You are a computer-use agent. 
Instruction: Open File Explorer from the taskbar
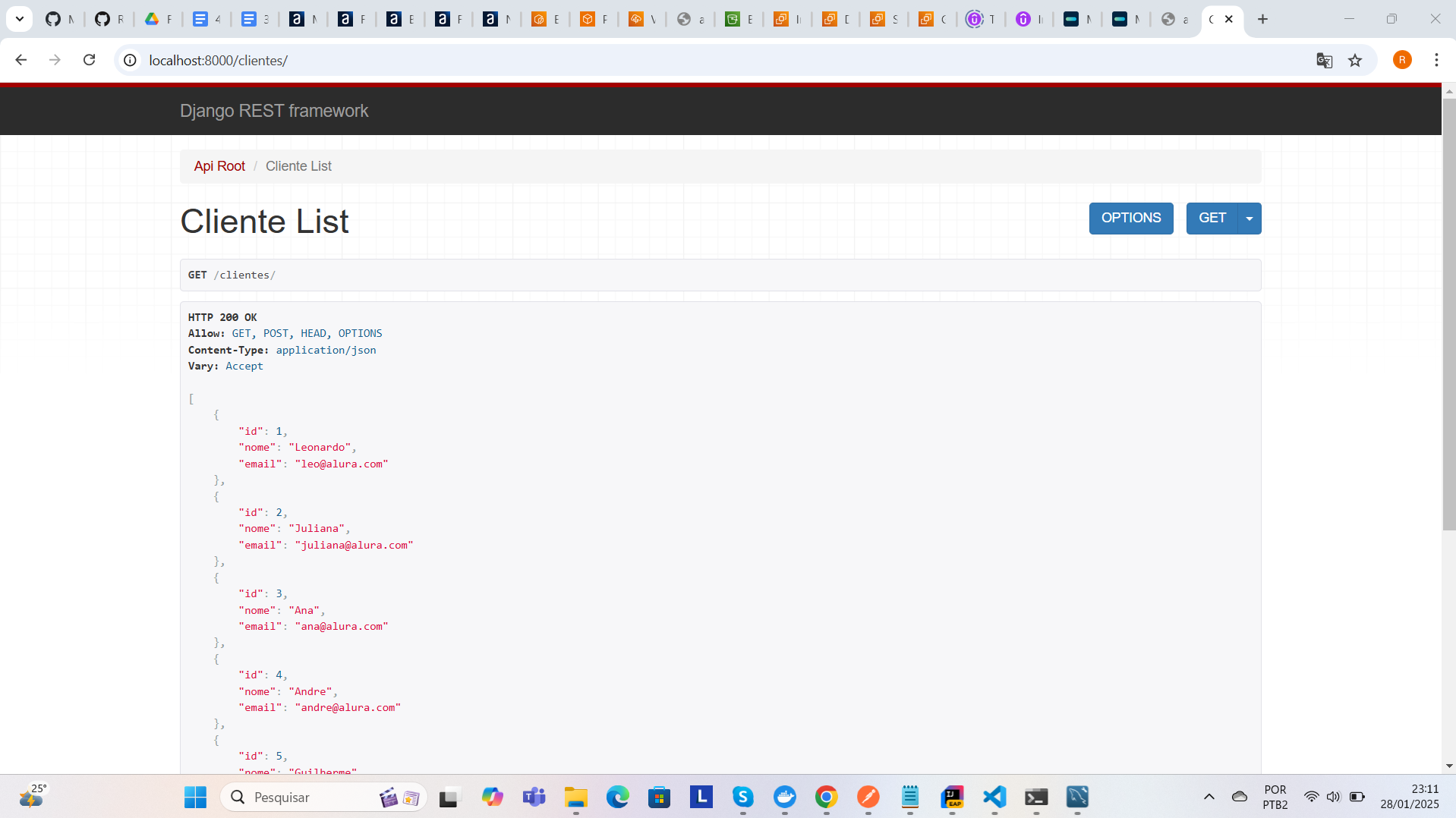click(575, 798)
